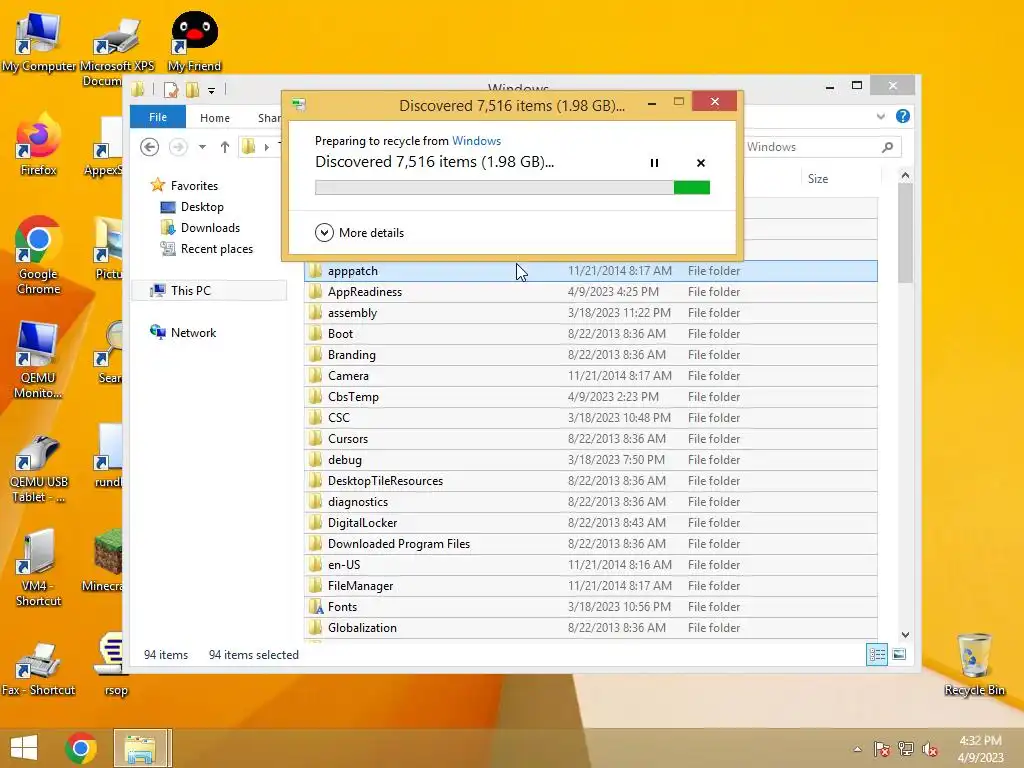Select the assembly folder

coord(590,312)
